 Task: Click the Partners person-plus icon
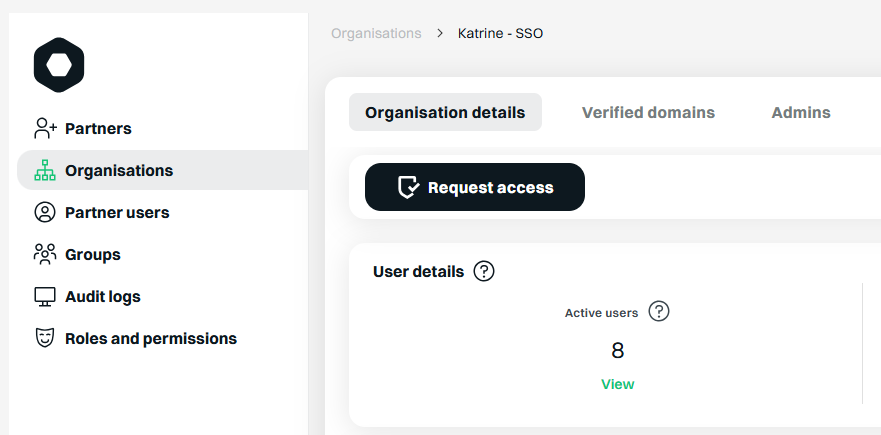point(45,128)
